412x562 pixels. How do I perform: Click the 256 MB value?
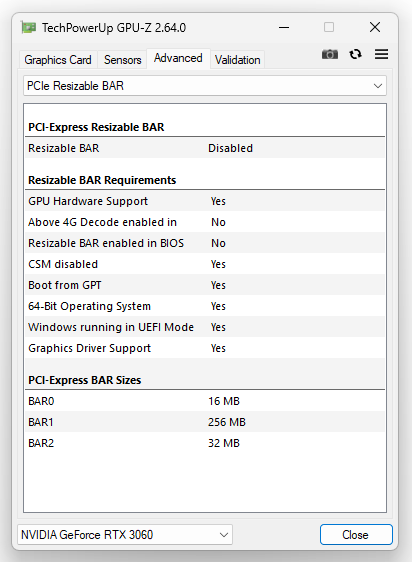pos(227,422)
